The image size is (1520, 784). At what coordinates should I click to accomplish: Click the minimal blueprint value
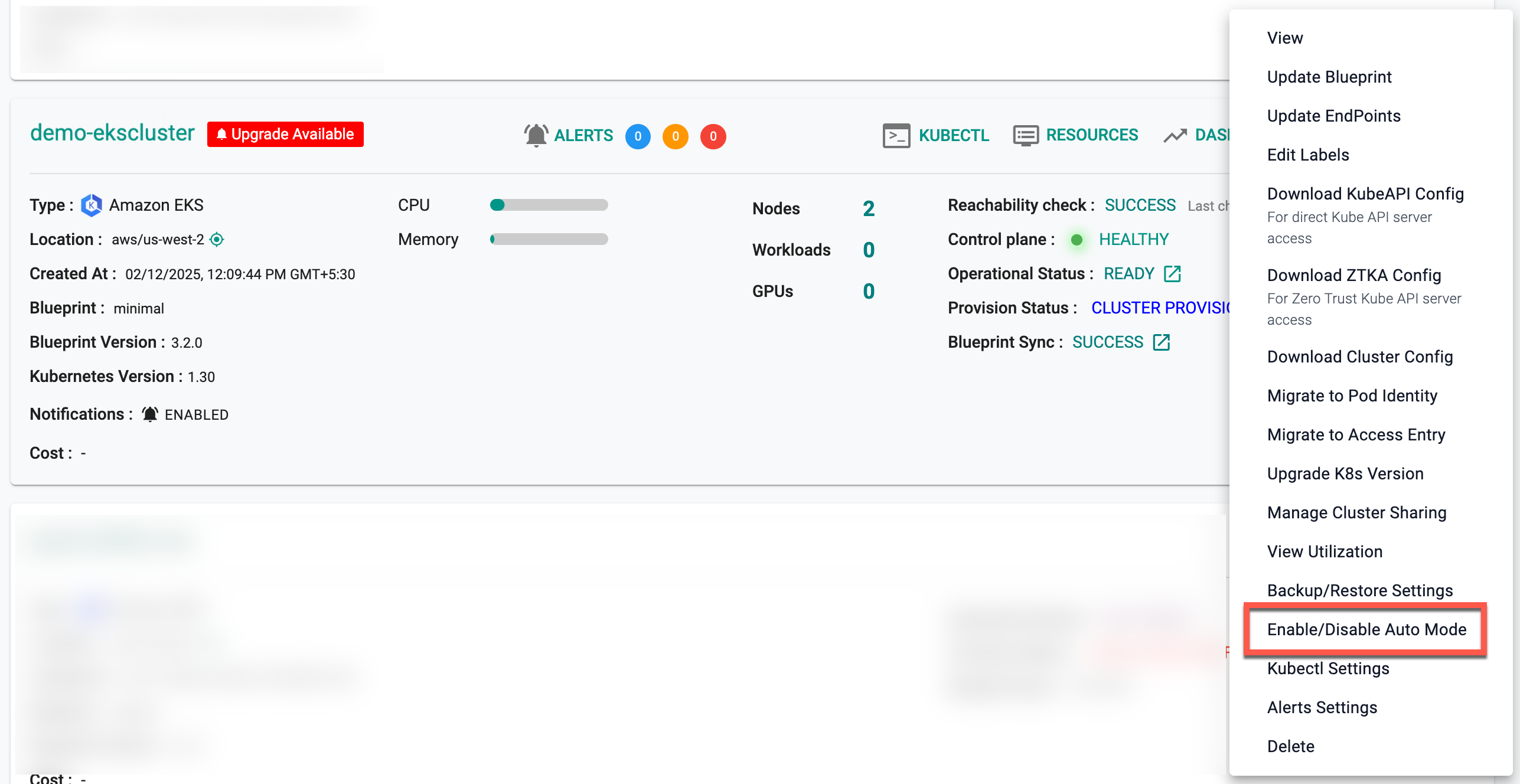[x=139, y=308]
